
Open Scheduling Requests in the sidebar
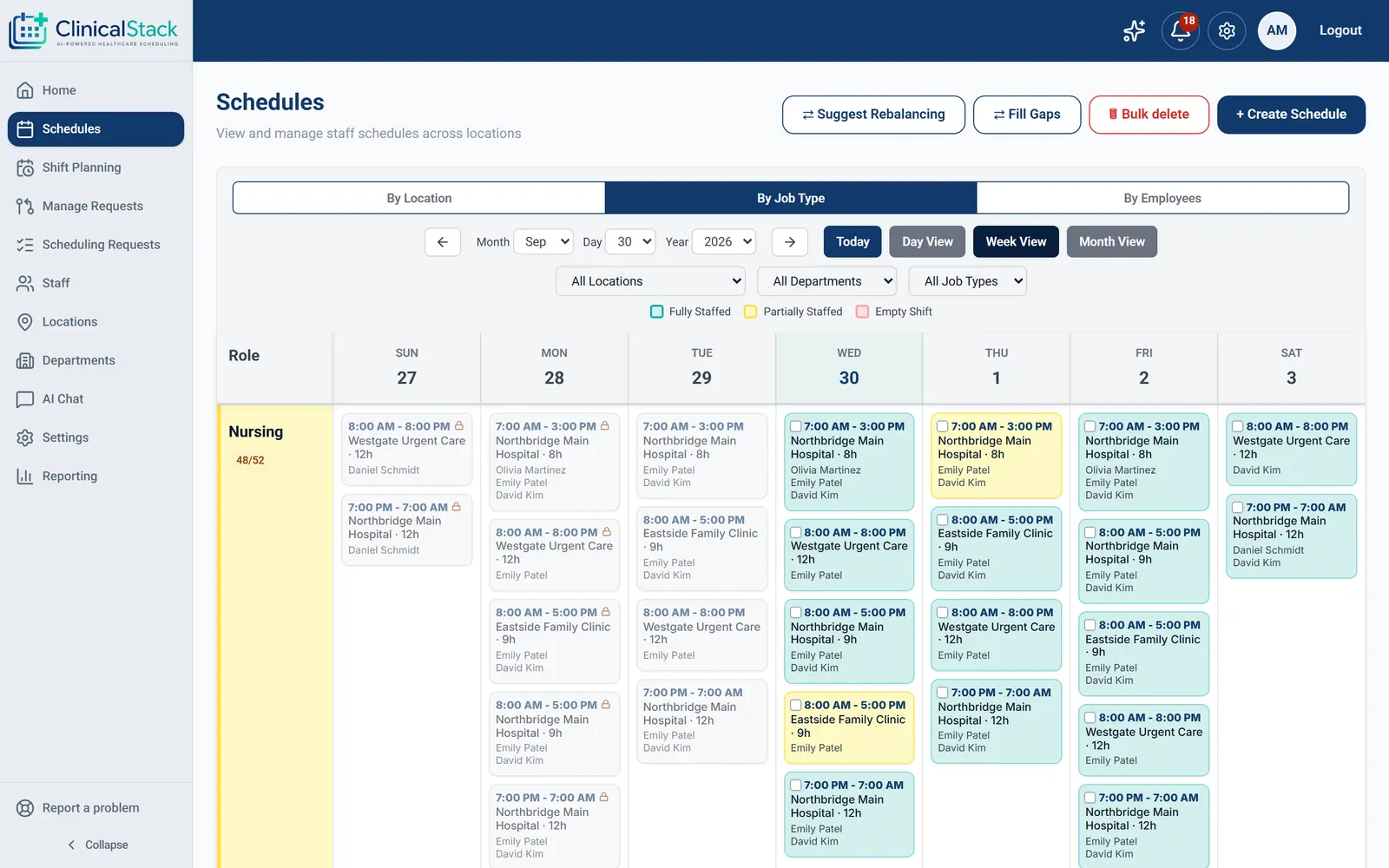coord(95,245)
